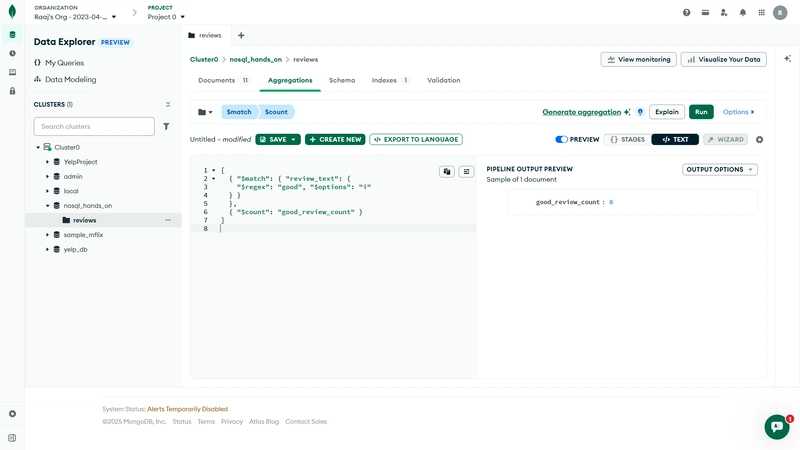800x450 pixels.
Task: Collapse the nosql_hands_on database
Action: 47,206
